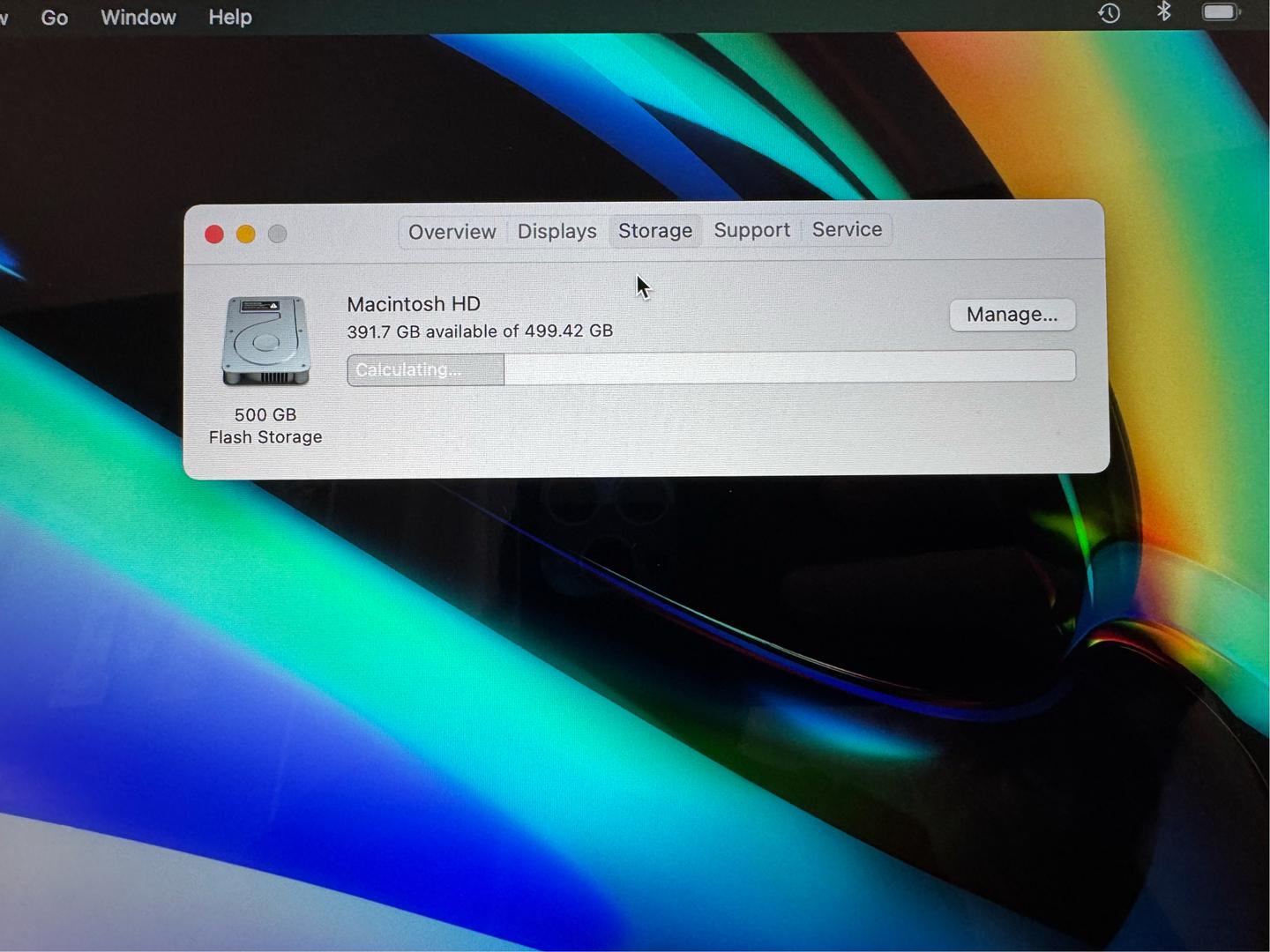The width and height of the screenshot is (1270, 952).
Task: Switch to the Displays tab
Action: tap(557, 231)
